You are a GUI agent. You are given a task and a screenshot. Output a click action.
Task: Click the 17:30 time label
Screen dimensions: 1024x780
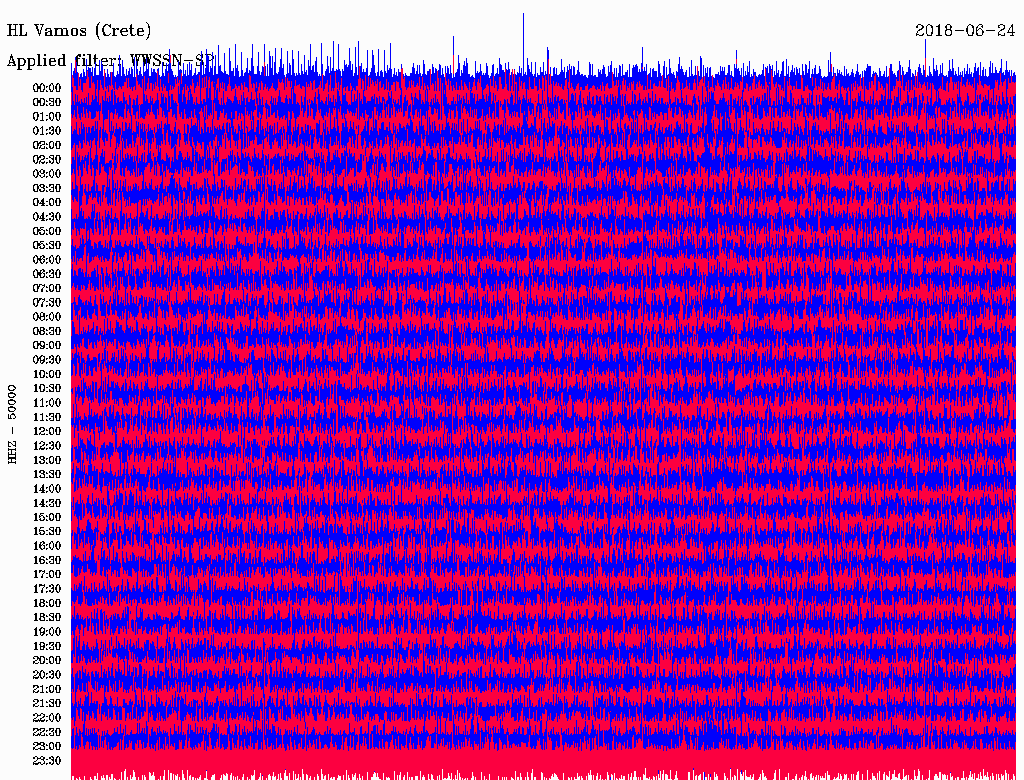click(47, 589)
